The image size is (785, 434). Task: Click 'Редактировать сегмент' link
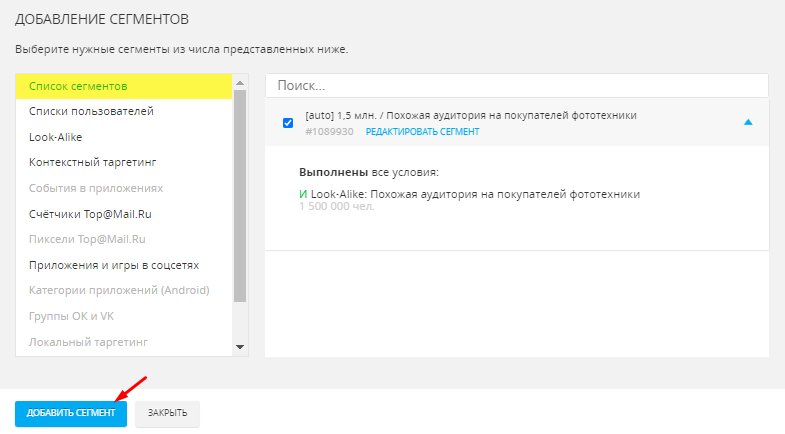click(x=422, y=132)
